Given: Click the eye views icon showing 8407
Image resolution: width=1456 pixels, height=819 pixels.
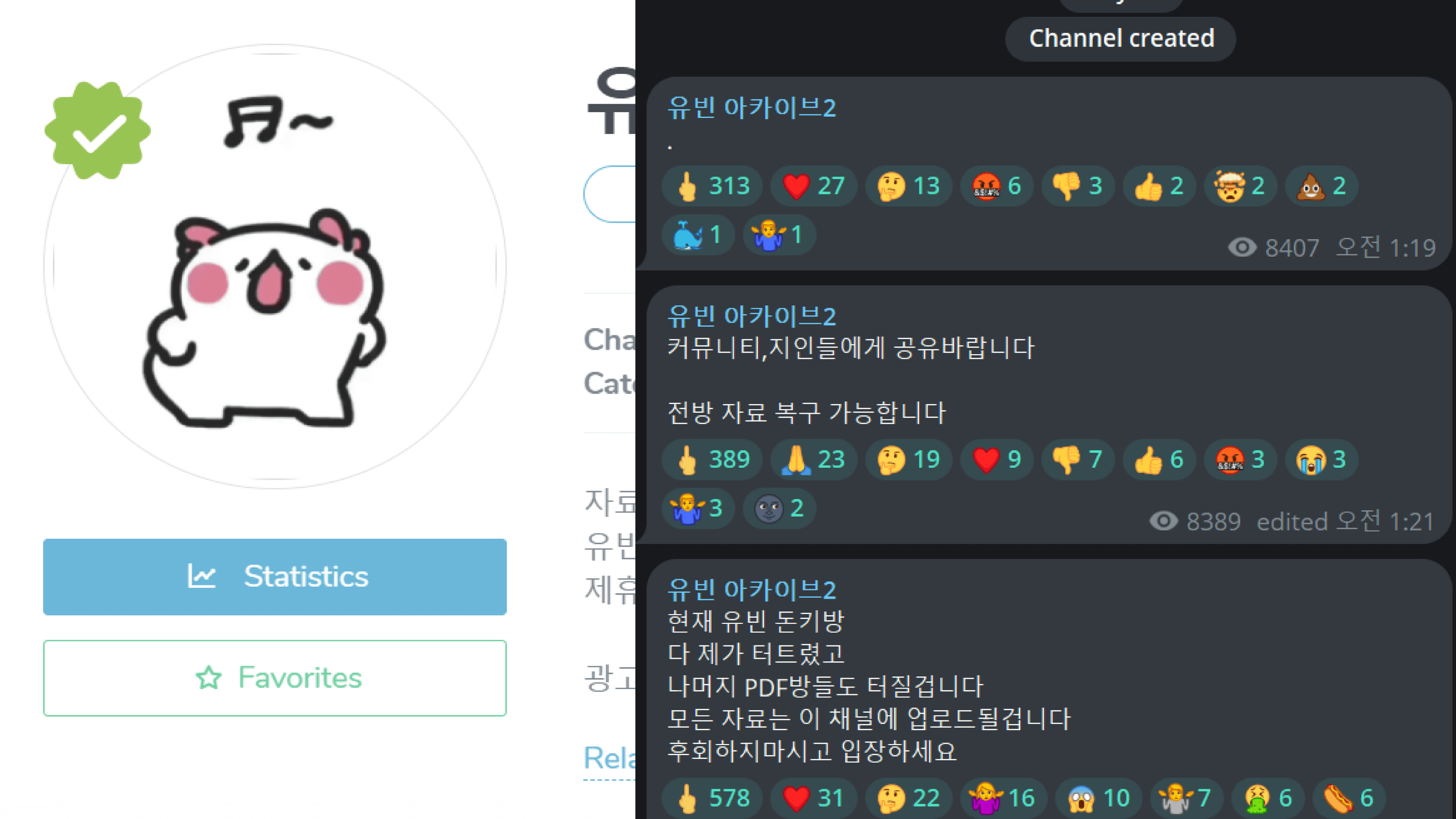Looking at the screenshot, I should (x=1242, y=248).
